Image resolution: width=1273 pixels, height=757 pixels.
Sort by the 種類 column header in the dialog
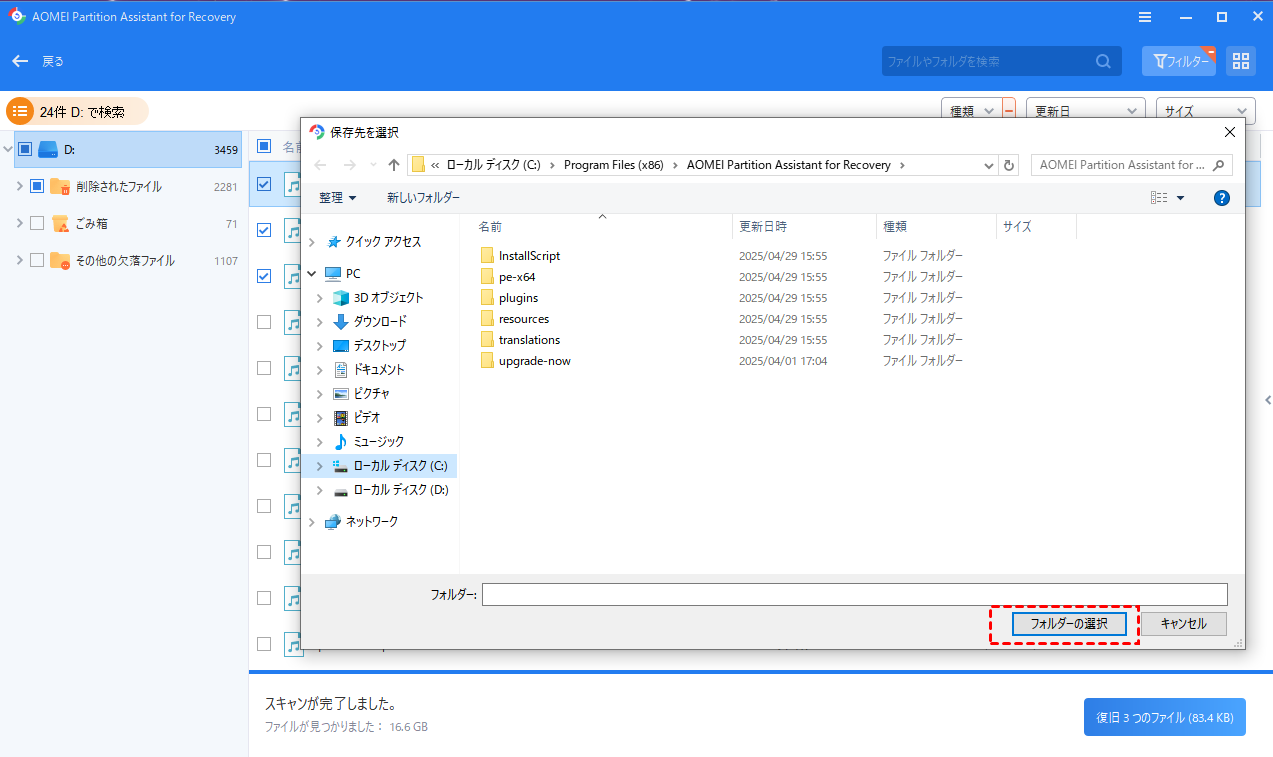click(x=937, y=227)
